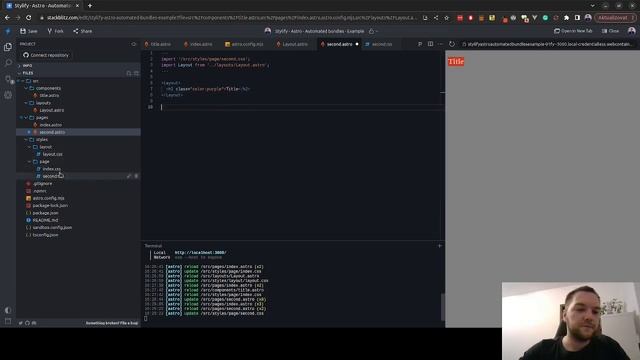Open sandbox.config.json in the file tree
This screenshot has width=640, height=360.
pos(52,228)
